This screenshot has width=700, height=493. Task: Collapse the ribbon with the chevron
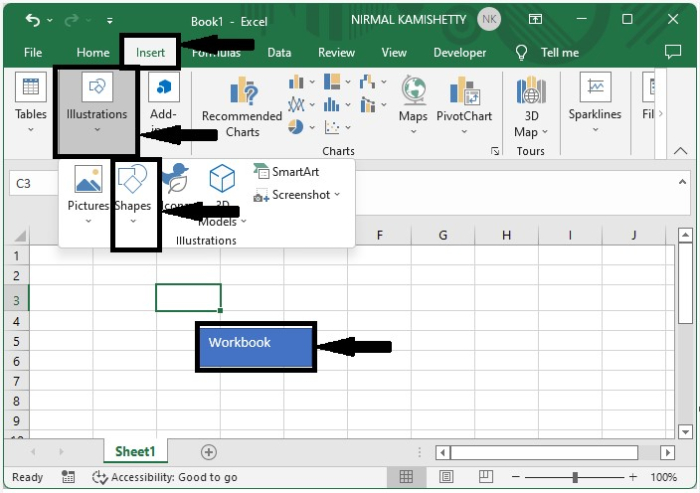coord(680,151)
